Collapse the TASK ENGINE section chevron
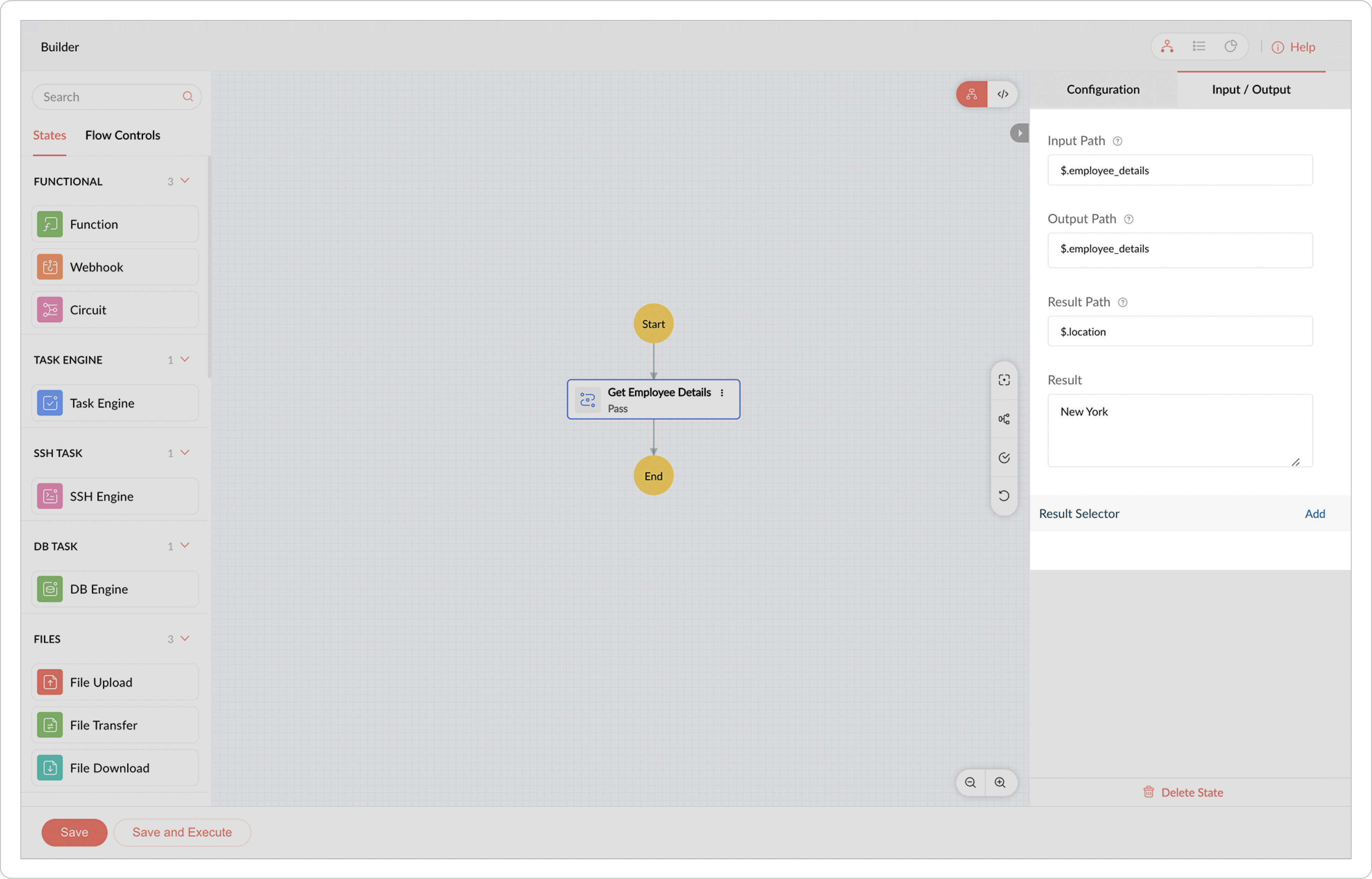Screen dimensions: 1372x879 [x=185, y=359]
